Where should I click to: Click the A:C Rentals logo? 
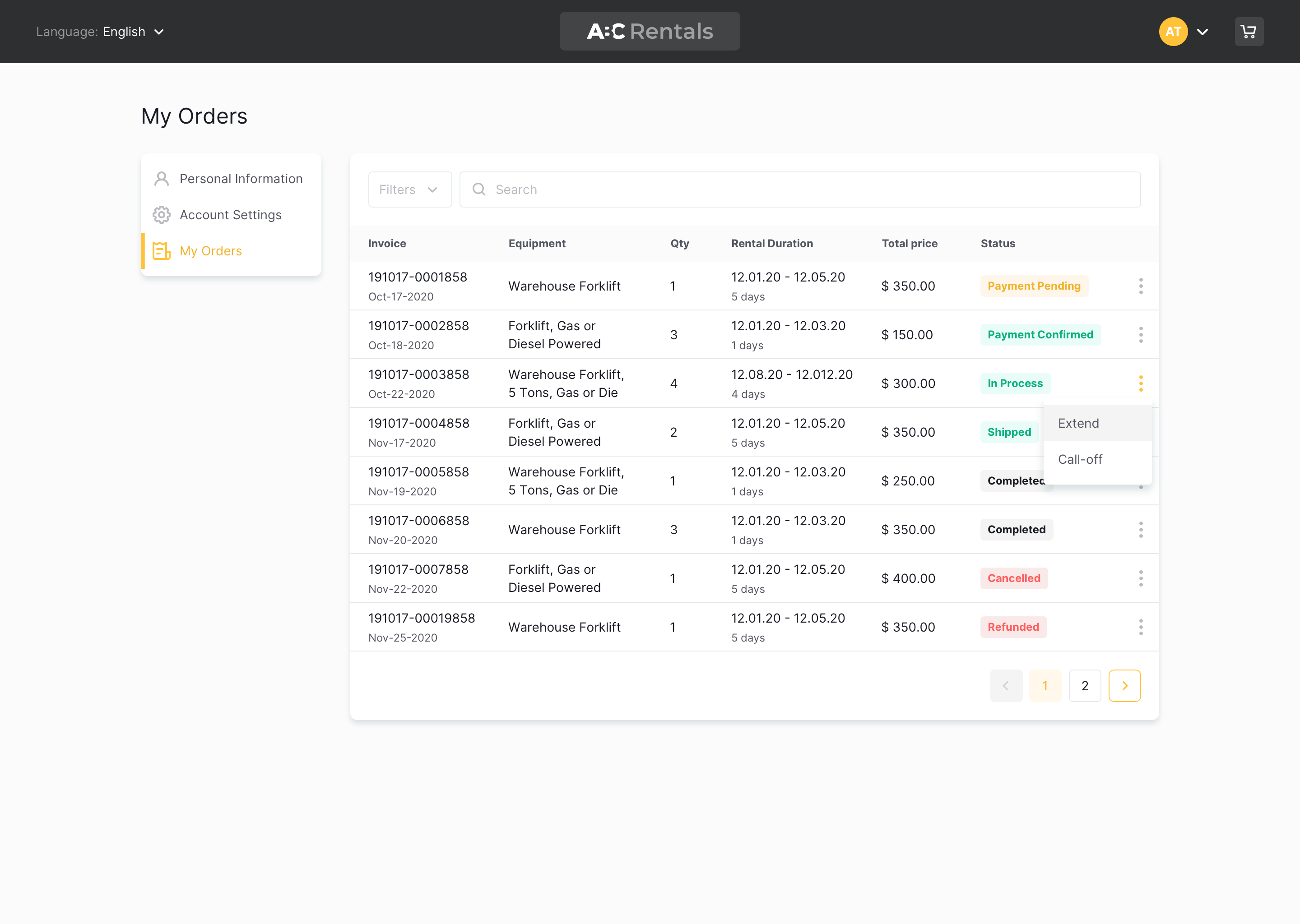pyautogui.click(x=650, y=31)
